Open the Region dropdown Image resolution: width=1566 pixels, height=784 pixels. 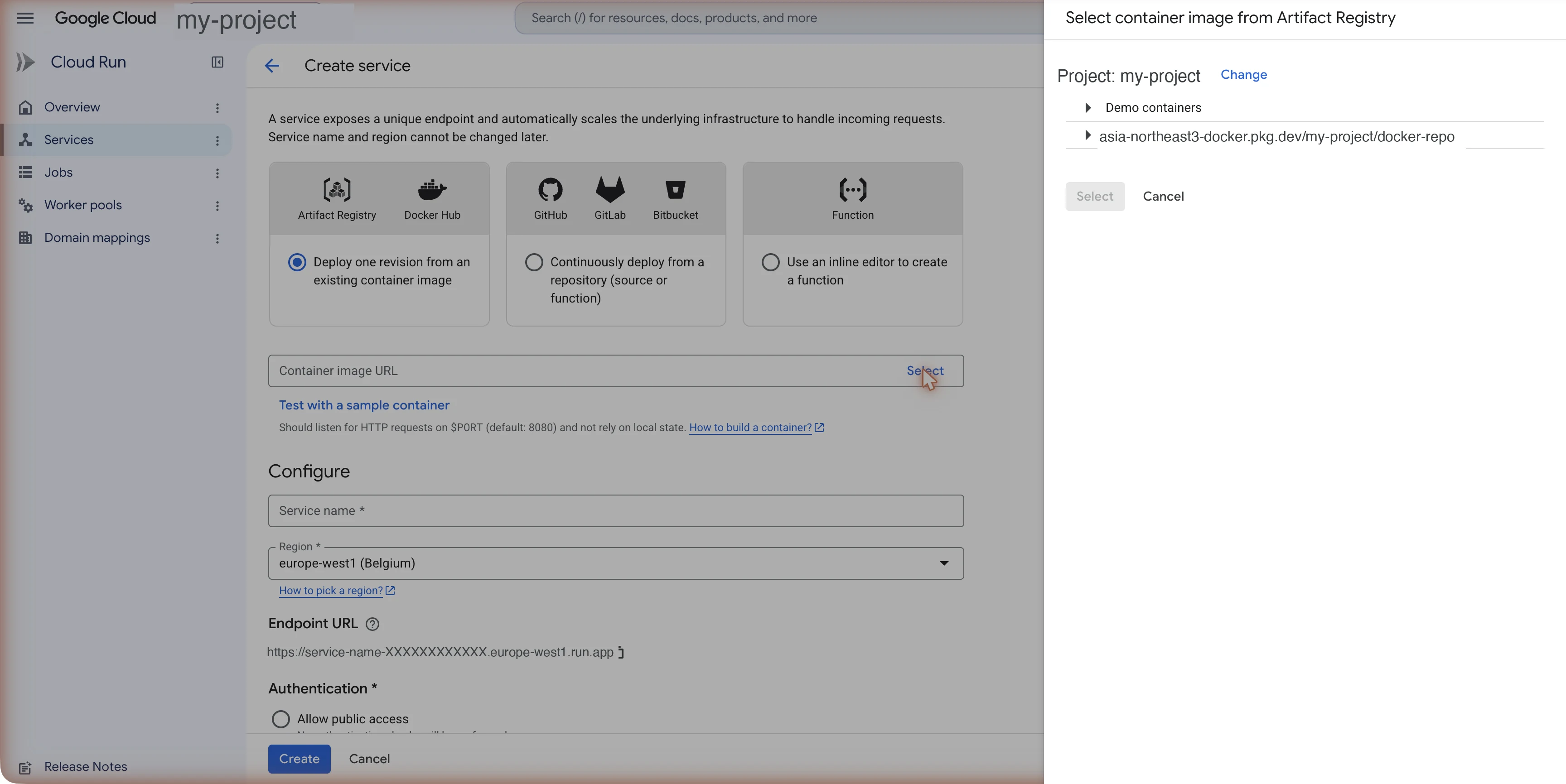coord(615,563)
